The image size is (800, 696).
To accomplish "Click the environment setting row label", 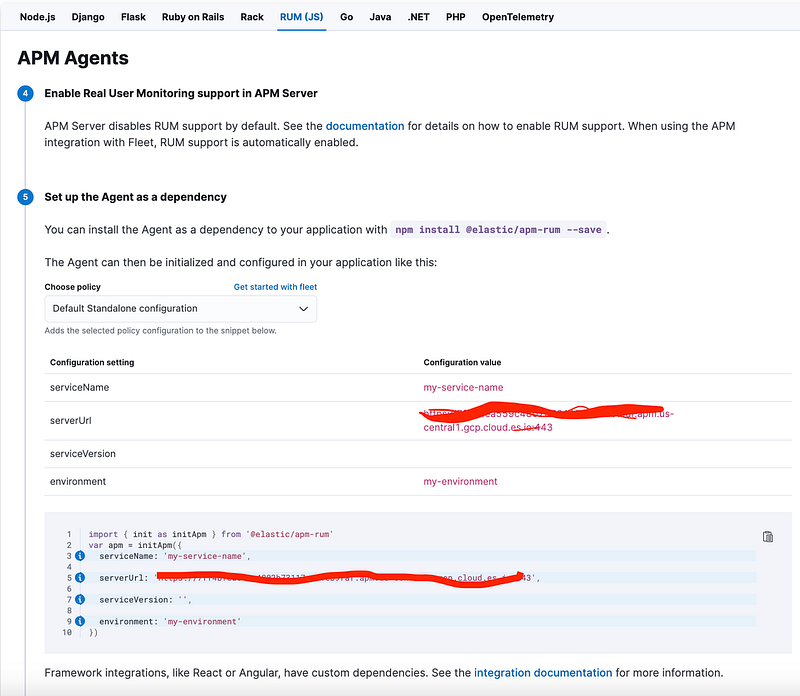I will coord(78,481).
